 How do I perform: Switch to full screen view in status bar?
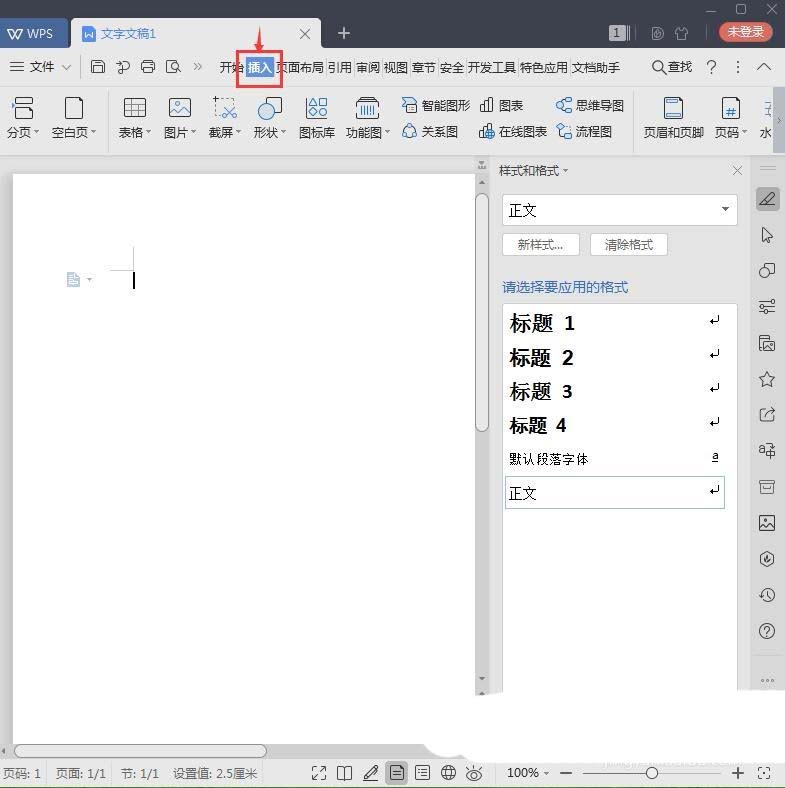(x=319, y=773)
